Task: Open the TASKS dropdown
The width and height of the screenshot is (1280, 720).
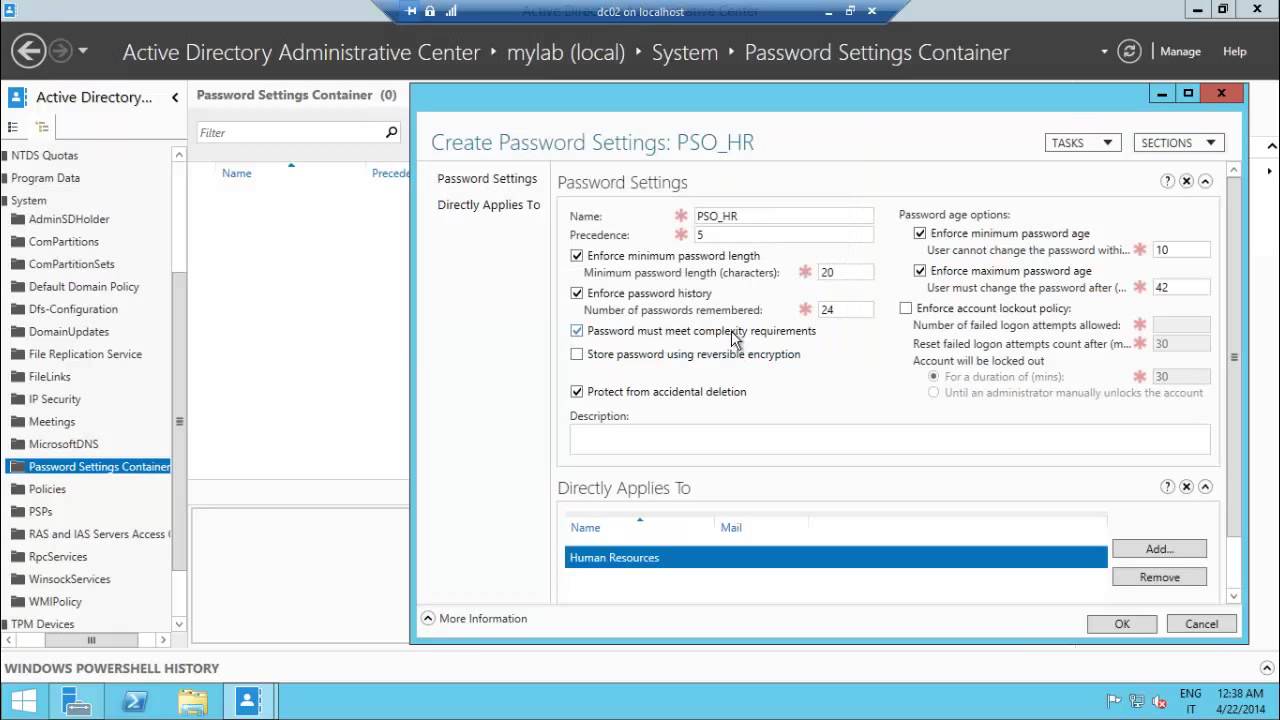Action: click(x=1082, y=143)
